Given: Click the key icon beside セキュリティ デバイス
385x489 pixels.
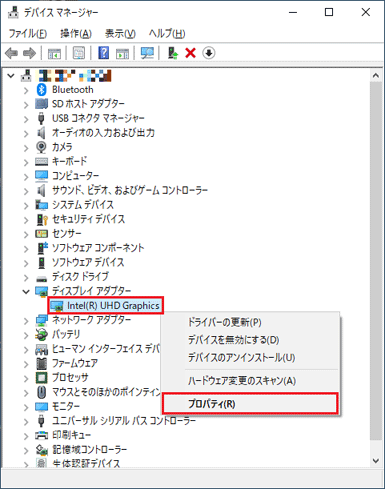Looking at the screenshot, I should (42, 219).
